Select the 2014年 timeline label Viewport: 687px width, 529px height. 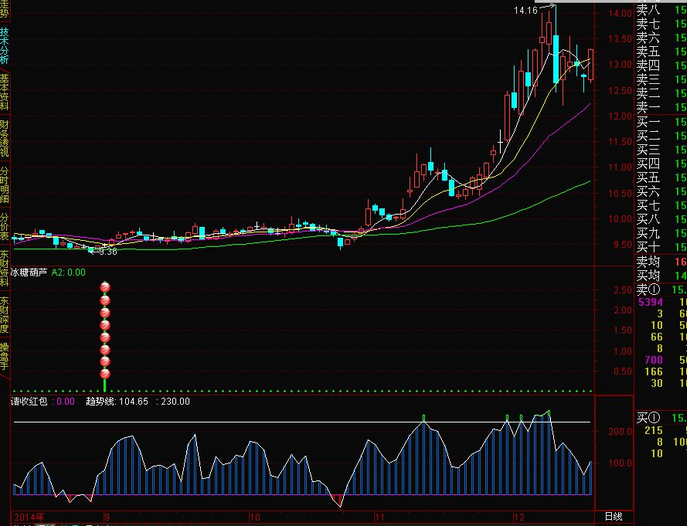pyautogui.click(x=29, y=517)
